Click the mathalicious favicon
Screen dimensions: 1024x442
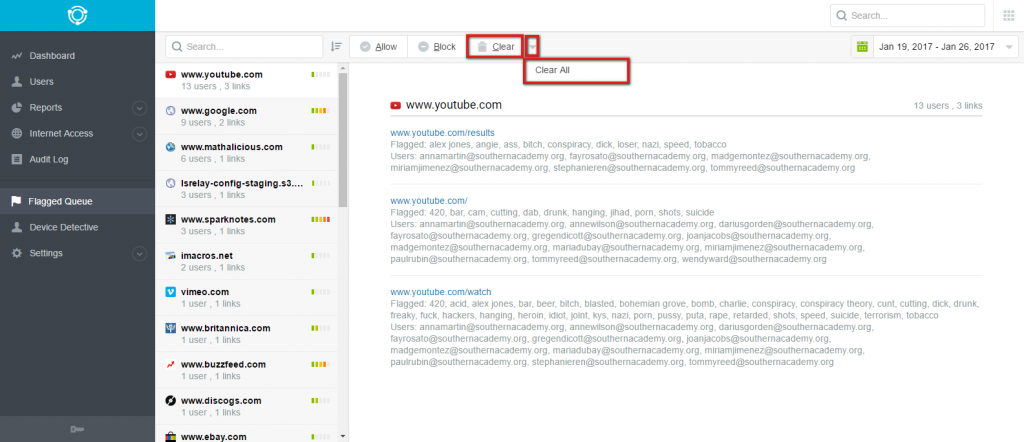pos(170,147)
